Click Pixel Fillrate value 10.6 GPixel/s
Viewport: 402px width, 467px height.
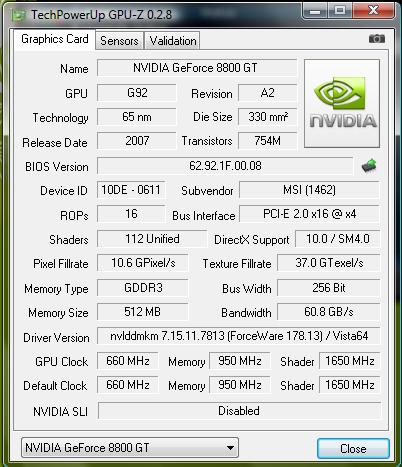pyautogui.click(x=143, y=263)
